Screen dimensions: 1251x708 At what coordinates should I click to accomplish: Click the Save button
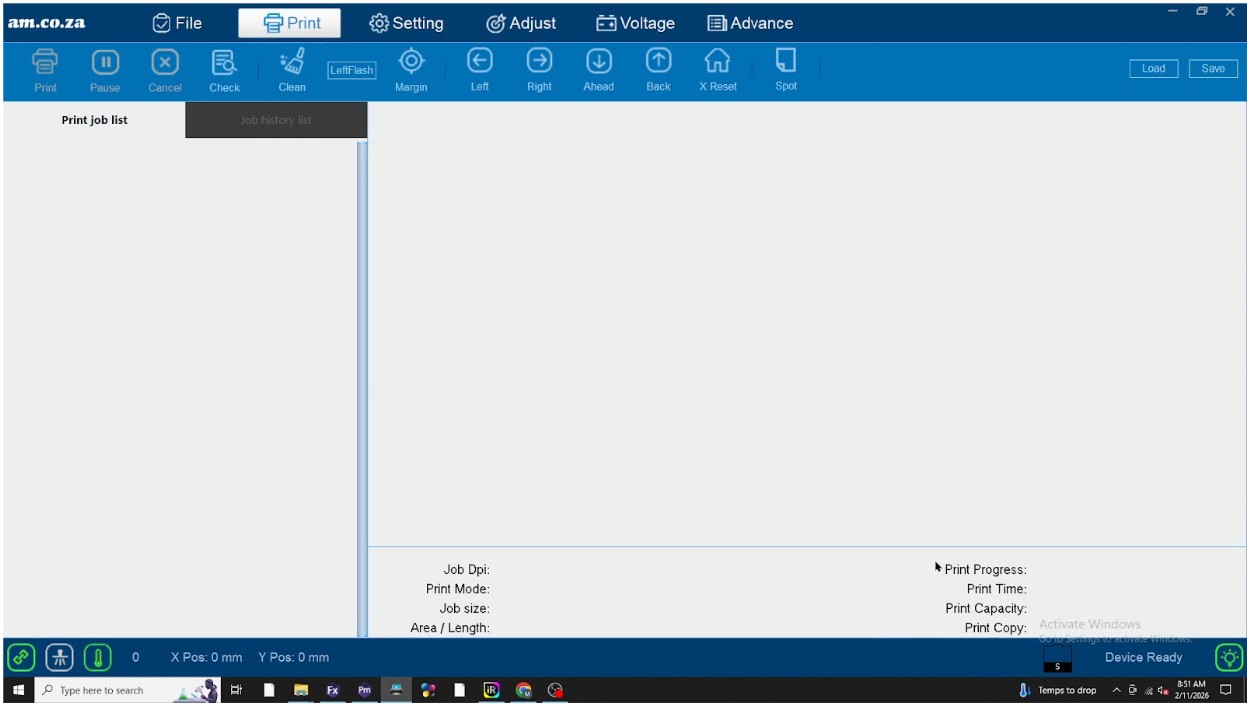[x=1213, y=69]
